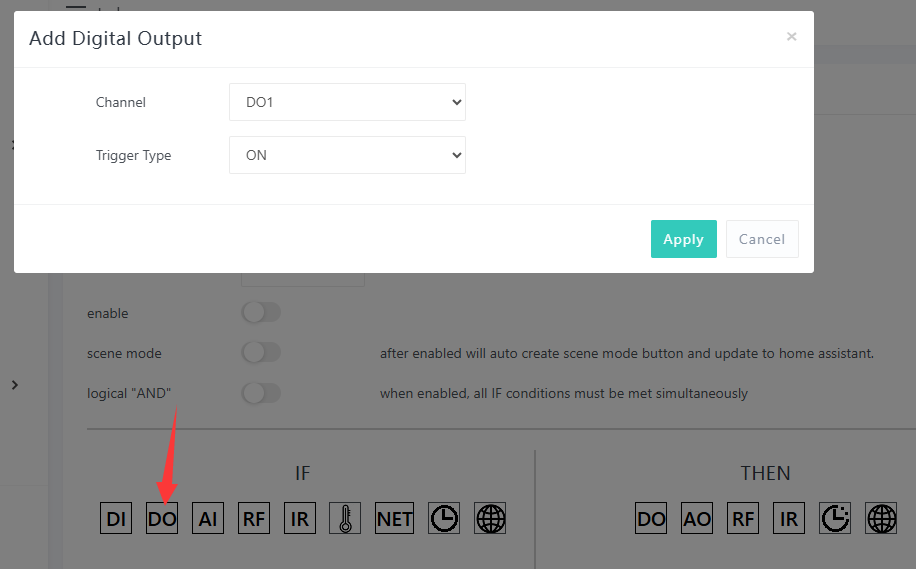Screen dimensions: 916x569
Task: Click the Cancel button
Action: coord(762,239)
